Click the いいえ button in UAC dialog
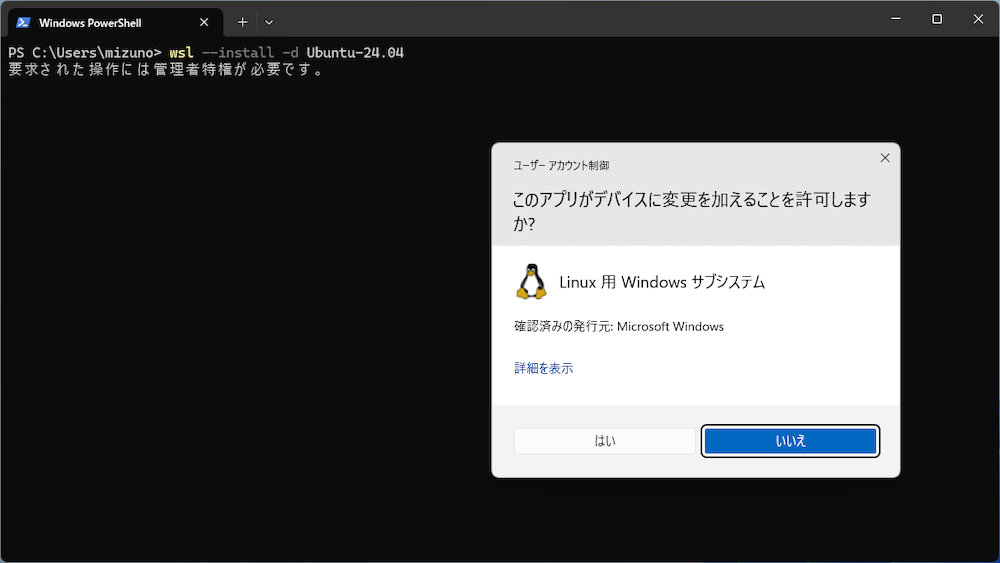 point(790,441)
